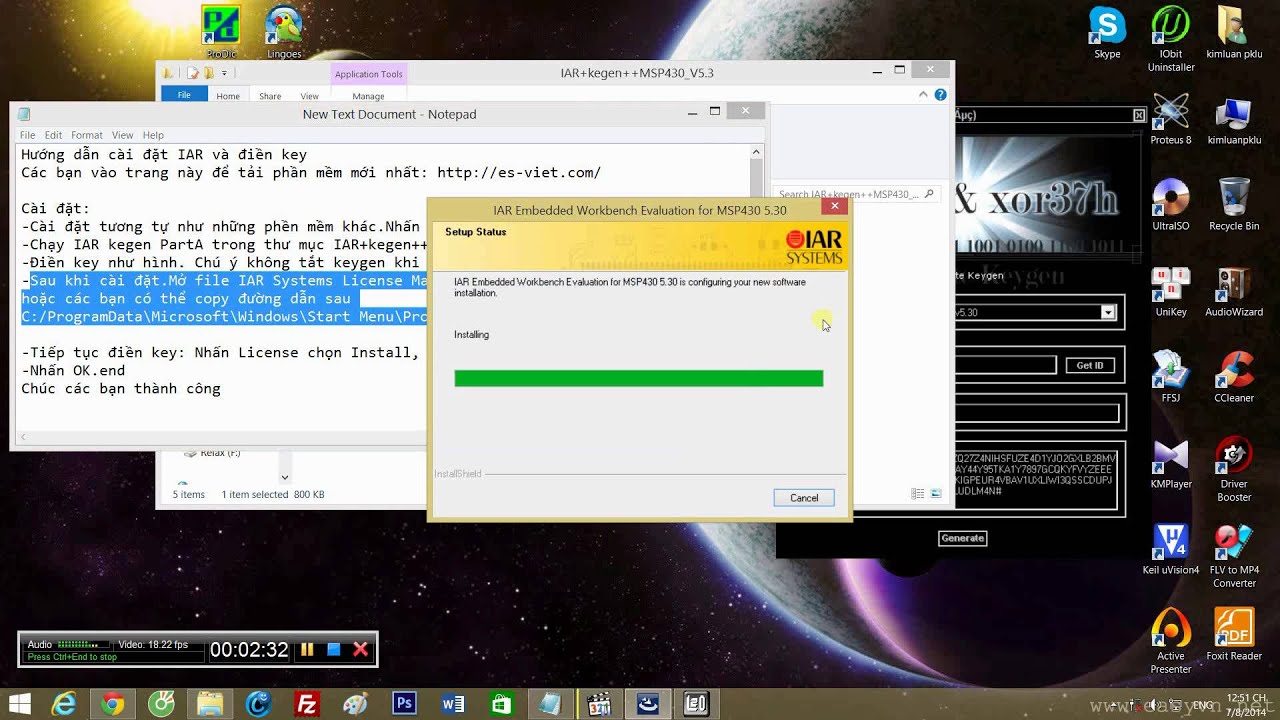Launch UltraISO from the desktop
This screenshot has height=720, width=1280.
(x=1171, y=204)
